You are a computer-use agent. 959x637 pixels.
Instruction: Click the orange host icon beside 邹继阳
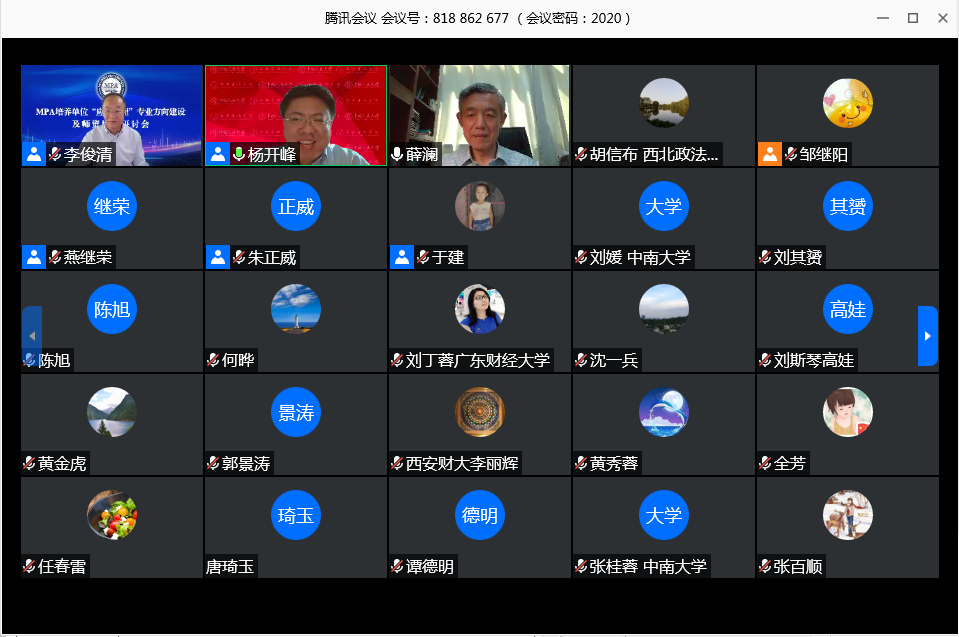pos(769,155)
